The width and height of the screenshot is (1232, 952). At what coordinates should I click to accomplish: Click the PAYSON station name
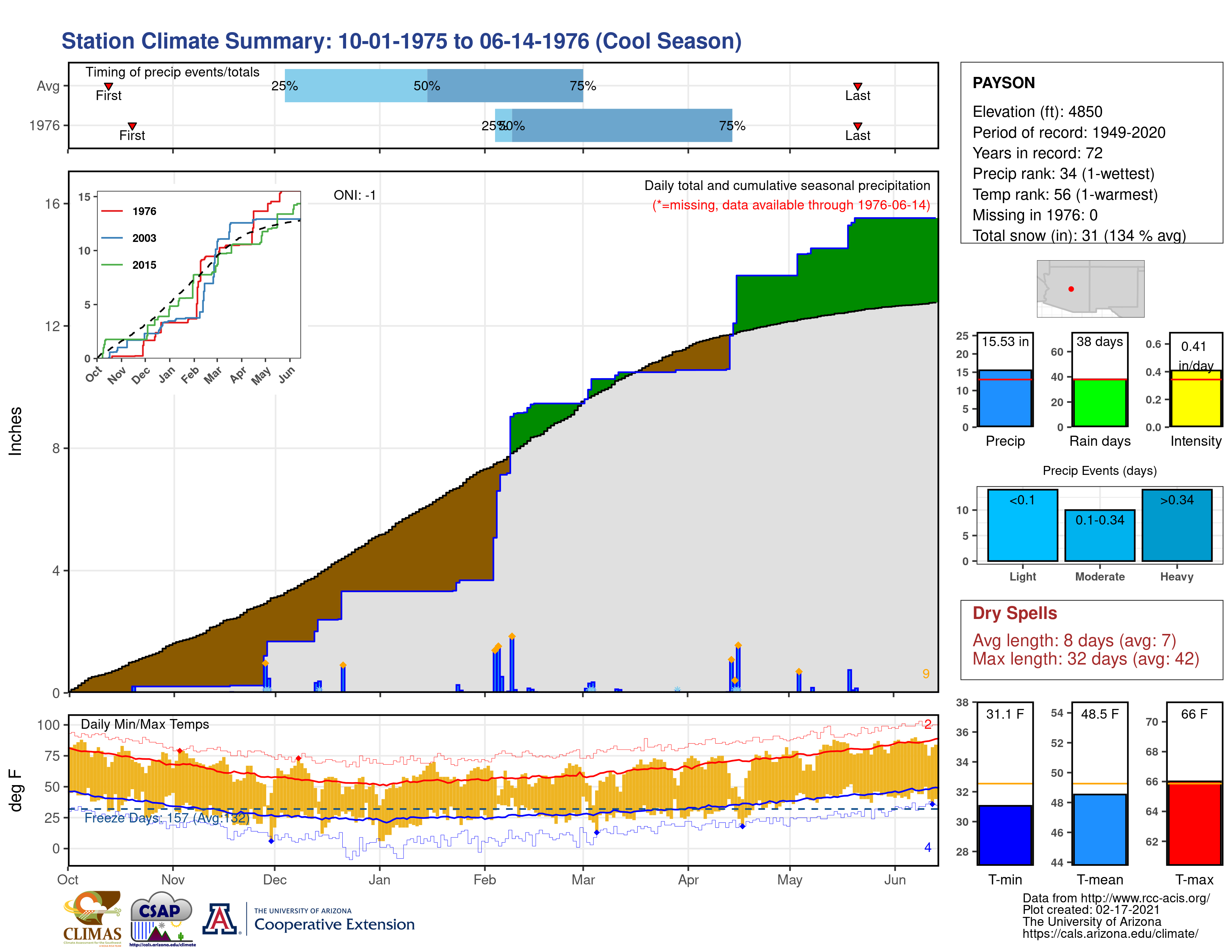(1004, 83)
